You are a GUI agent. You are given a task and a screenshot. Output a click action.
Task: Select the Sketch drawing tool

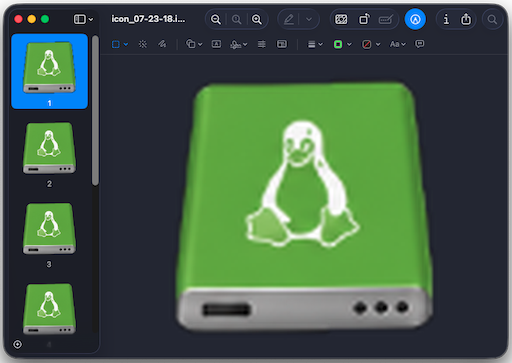click(162, 44)
